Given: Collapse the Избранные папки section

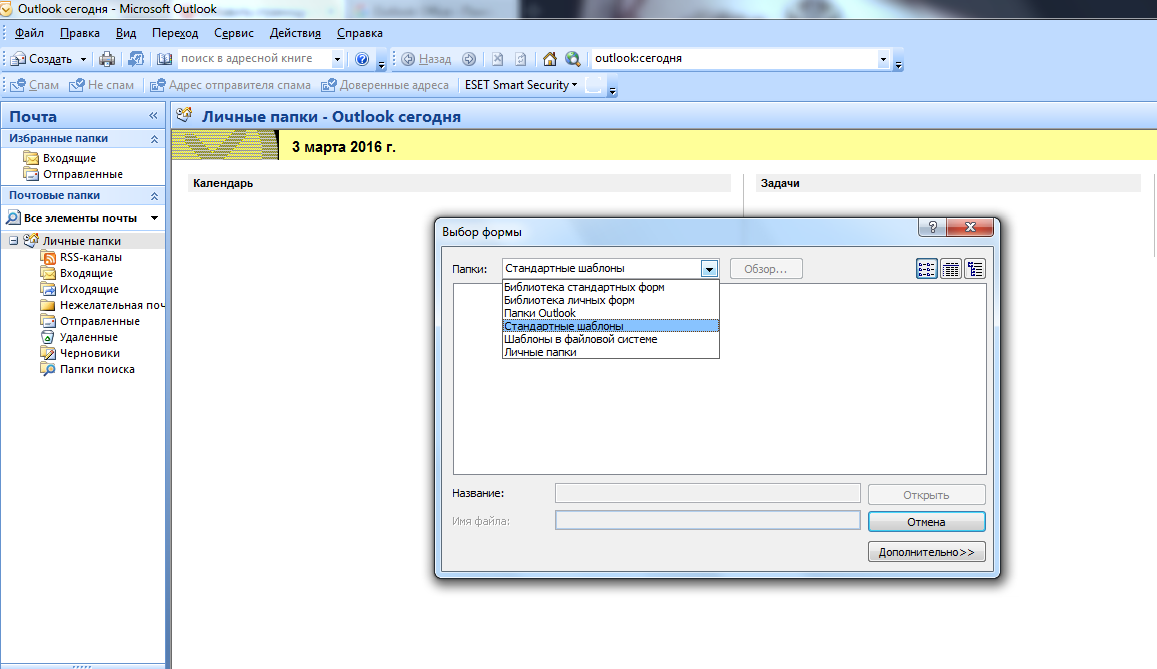Looking at the screenshot, I should 154,139.
